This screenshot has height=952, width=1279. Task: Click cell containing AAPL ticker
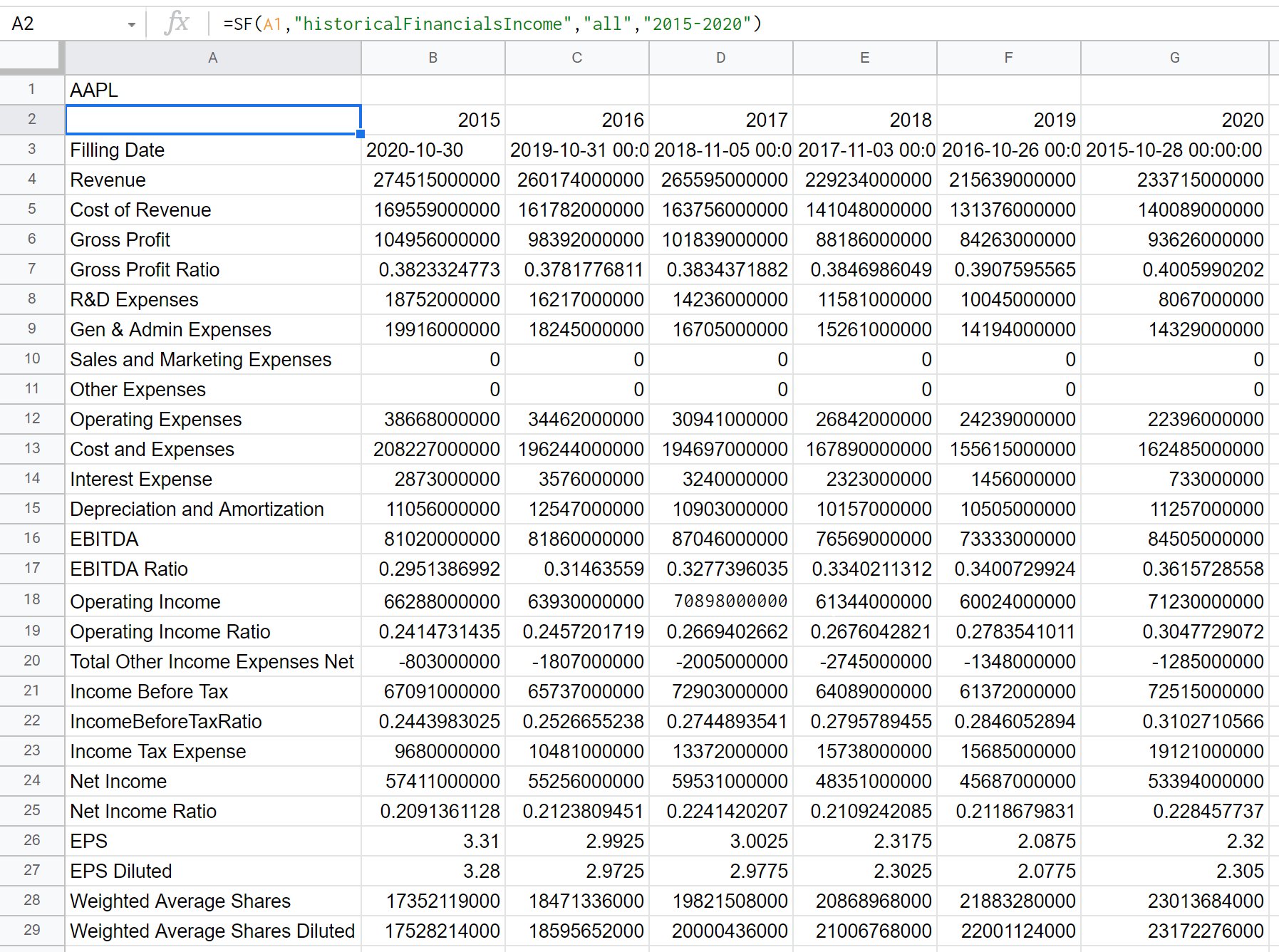tap(213, 90)
